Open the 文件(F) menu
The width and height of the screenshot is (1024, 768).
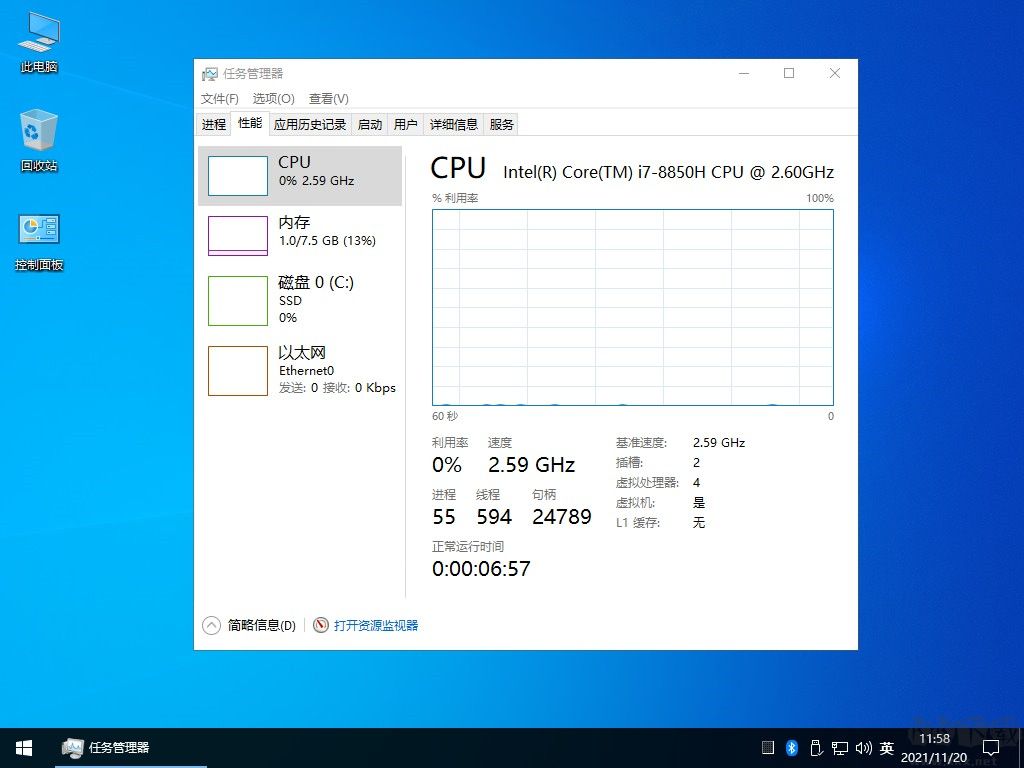point(218,98)
